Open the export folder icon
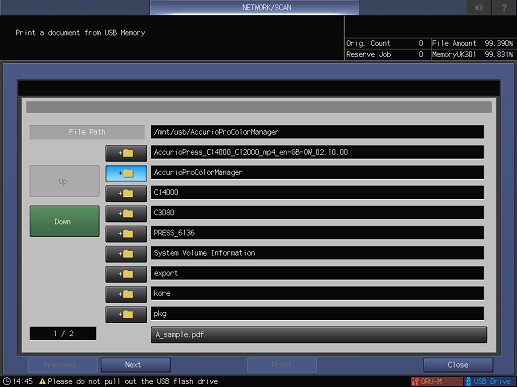 126,274
